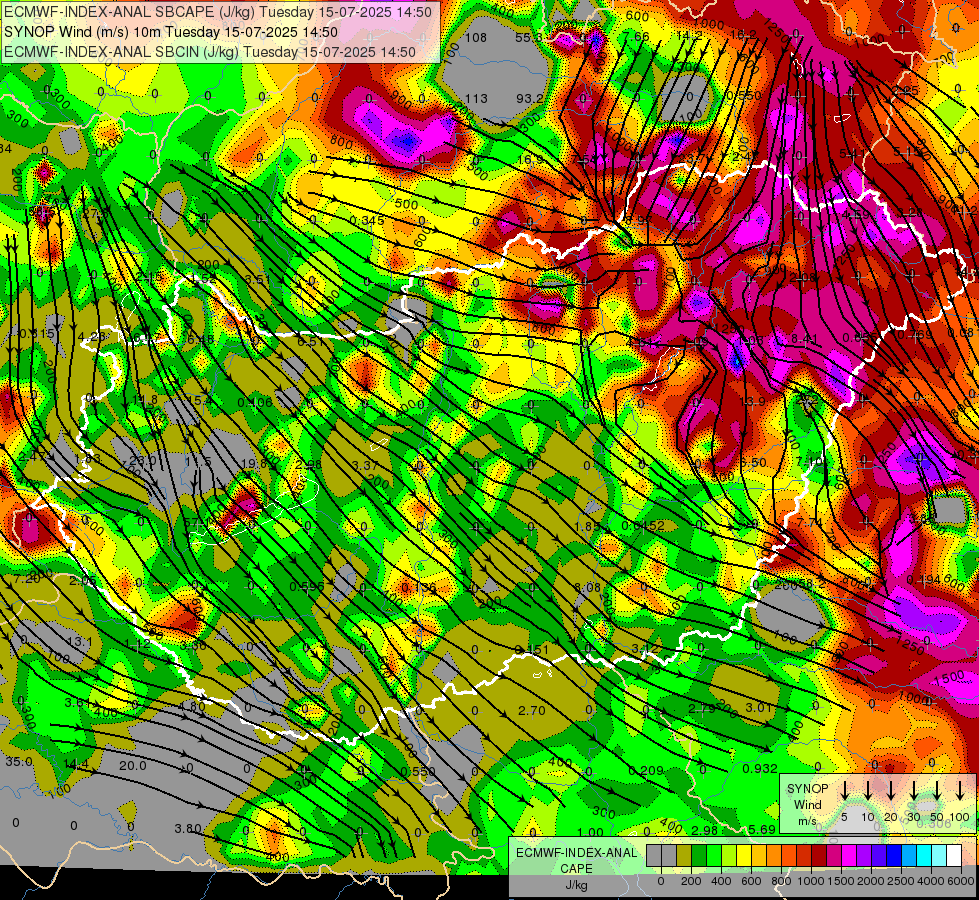This screenshot has height=900, width=979.
Task: Click the station value 55.3
Action: point(529,37)
